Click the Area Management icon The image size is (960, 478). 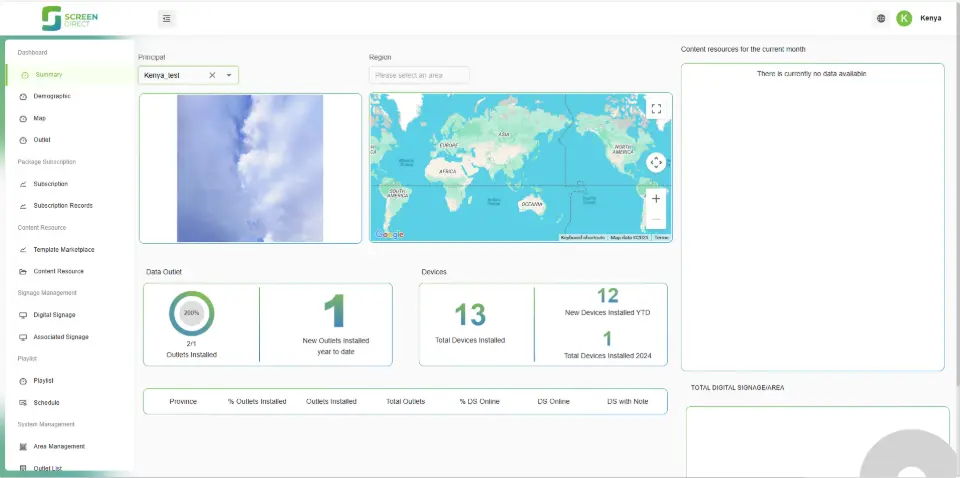pyautogui.click(x=23, y=447)
